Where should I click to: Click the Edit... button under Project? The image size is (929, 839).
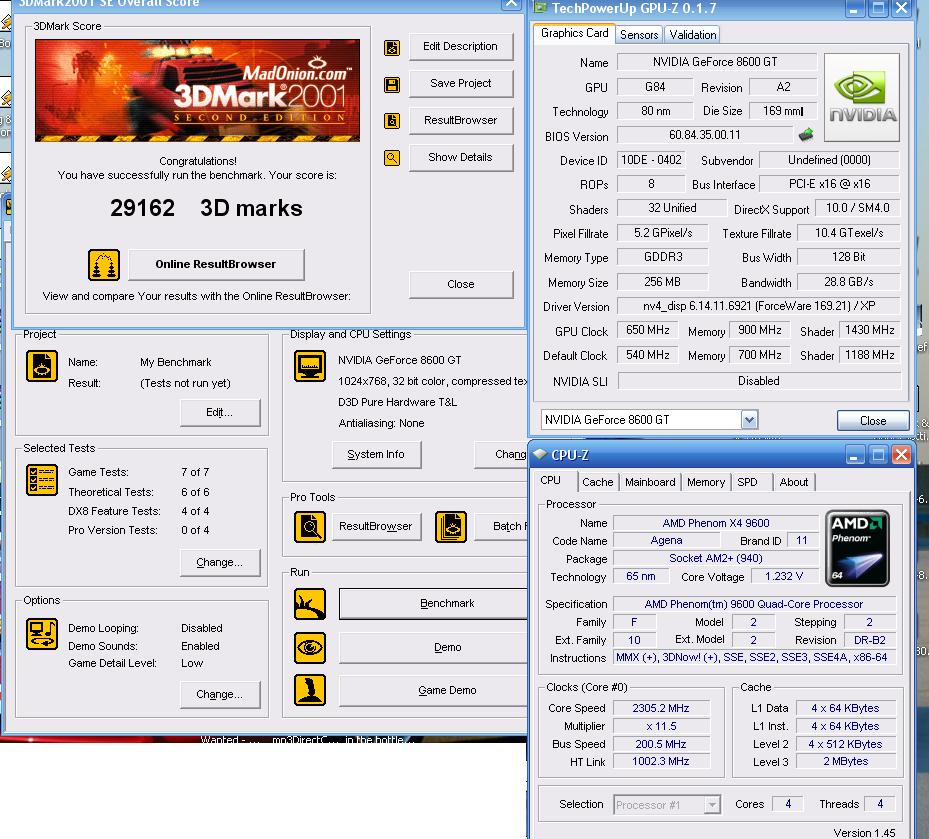pyautogui.click(x=220, y=412)
